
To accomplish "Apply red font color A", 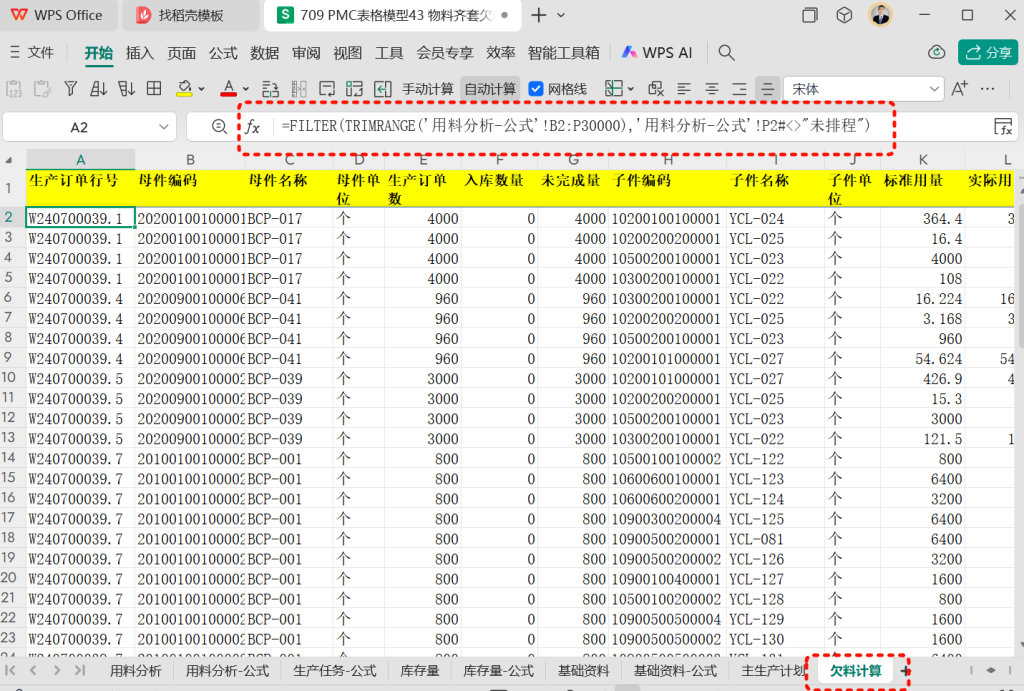I will [x=228, y=89].
